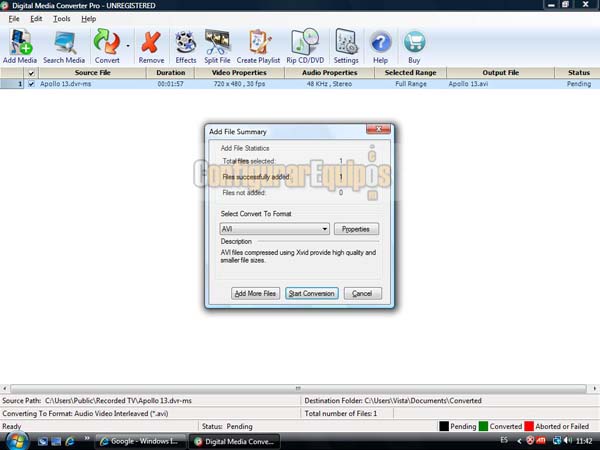Click the black Pending color legend swatch
The image size is (600, 450).
pyautogui.click(x=444, y=426)
